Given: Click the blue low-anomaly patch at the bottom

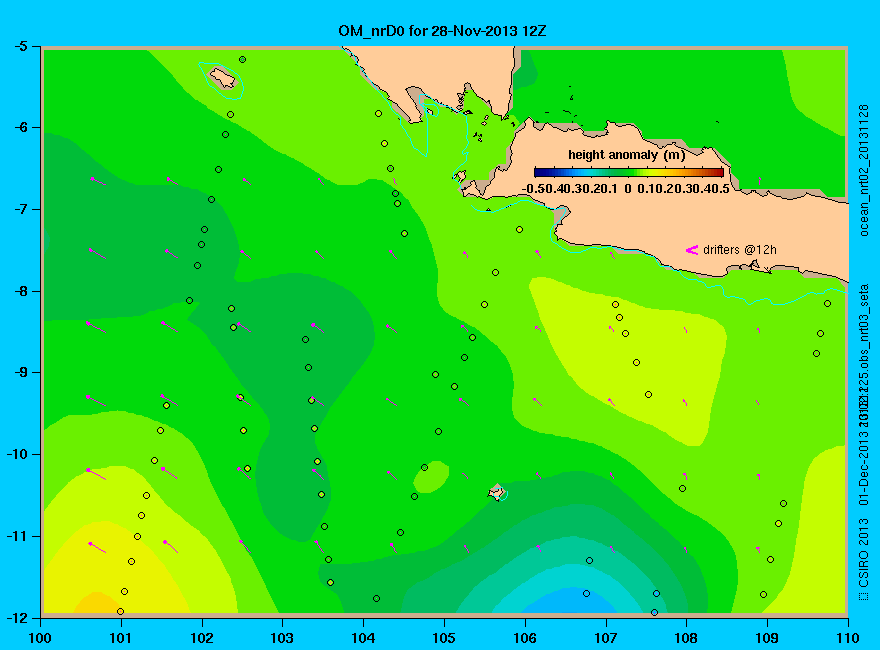Looking at the screenshot, I should (570, 601).
